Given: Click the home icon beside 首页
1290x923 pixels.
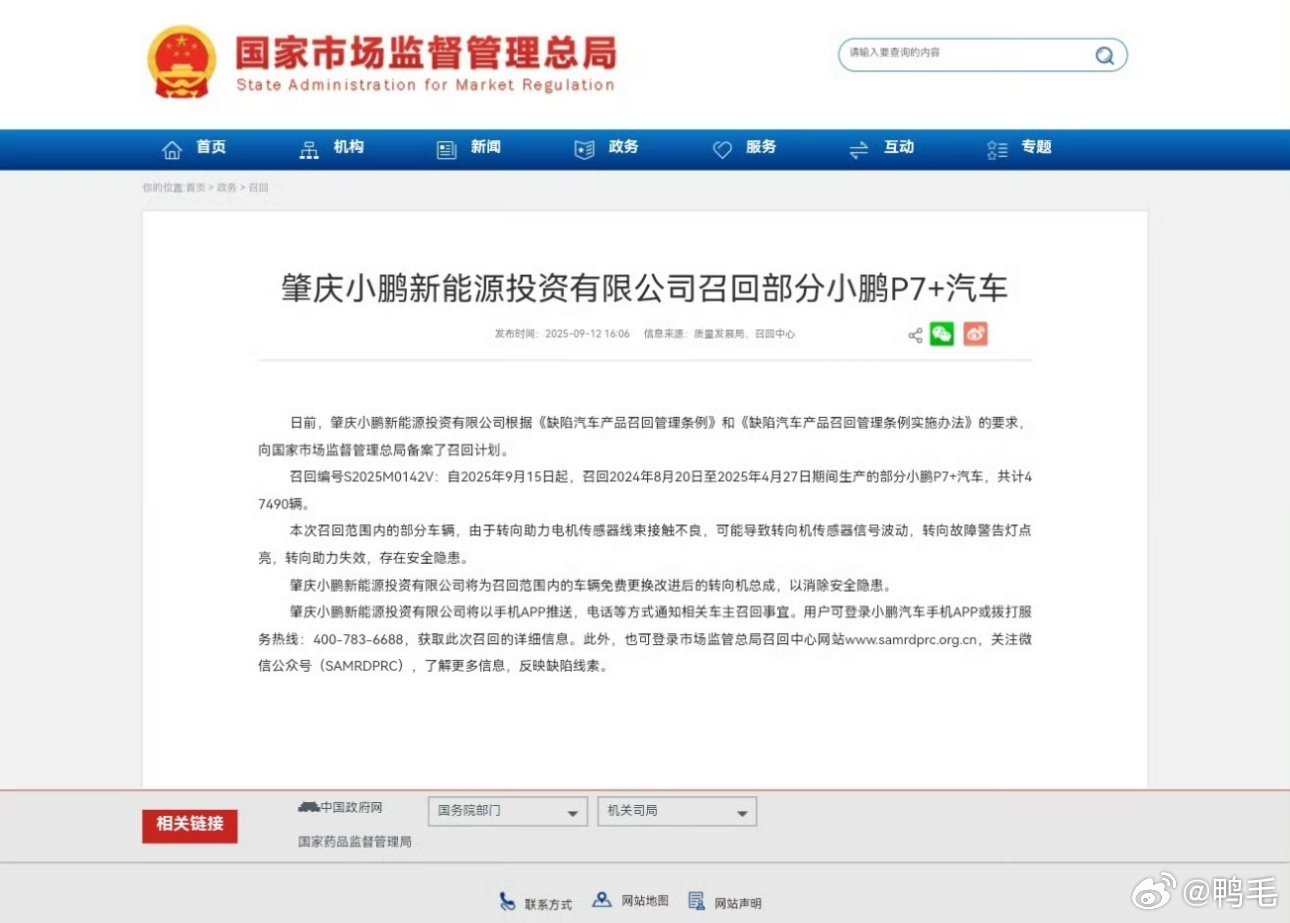Looking at the screenshot, I should coord(172,150).
